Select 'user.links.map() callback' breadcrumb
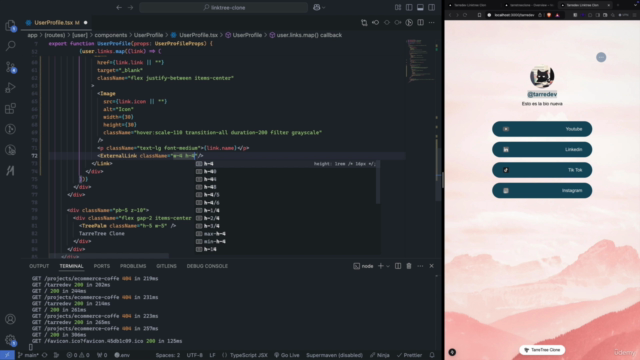Image resolution: width=640 pixels, height=360 pixels. point(309,35)
